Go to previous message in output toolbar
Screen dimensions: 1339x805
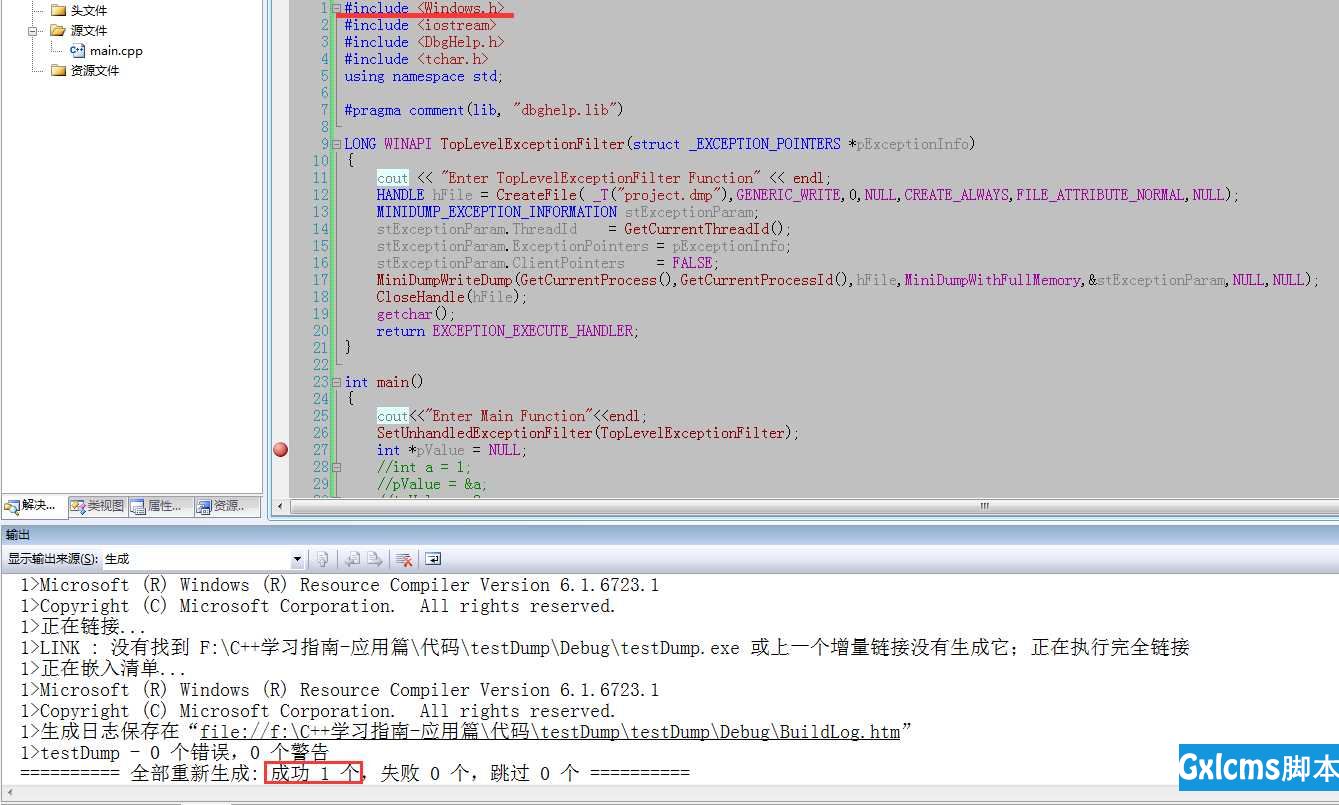coord(353,559)
